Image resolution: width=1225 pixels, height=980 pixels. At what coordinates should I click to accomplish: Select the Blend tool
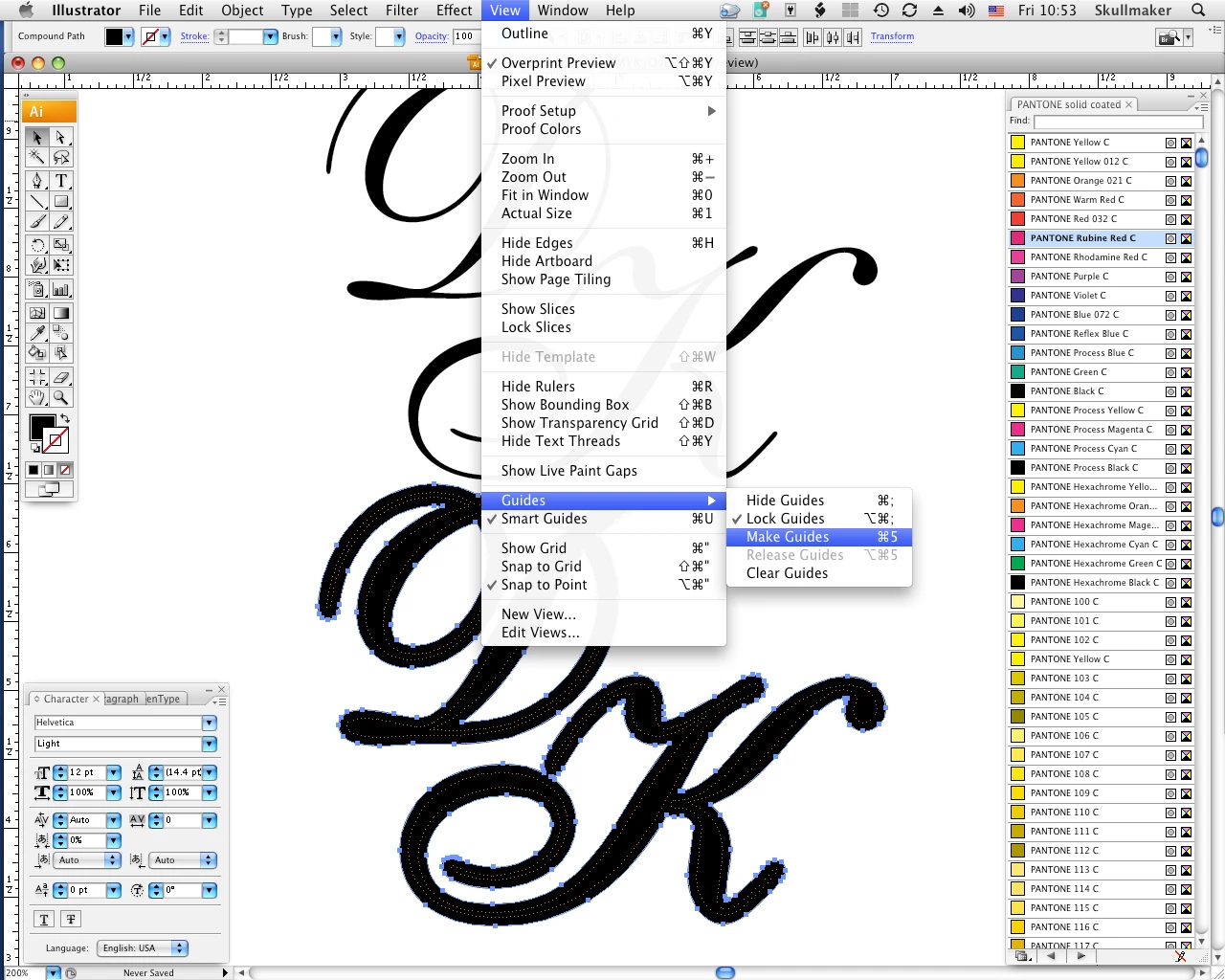(x=61, y=333)
